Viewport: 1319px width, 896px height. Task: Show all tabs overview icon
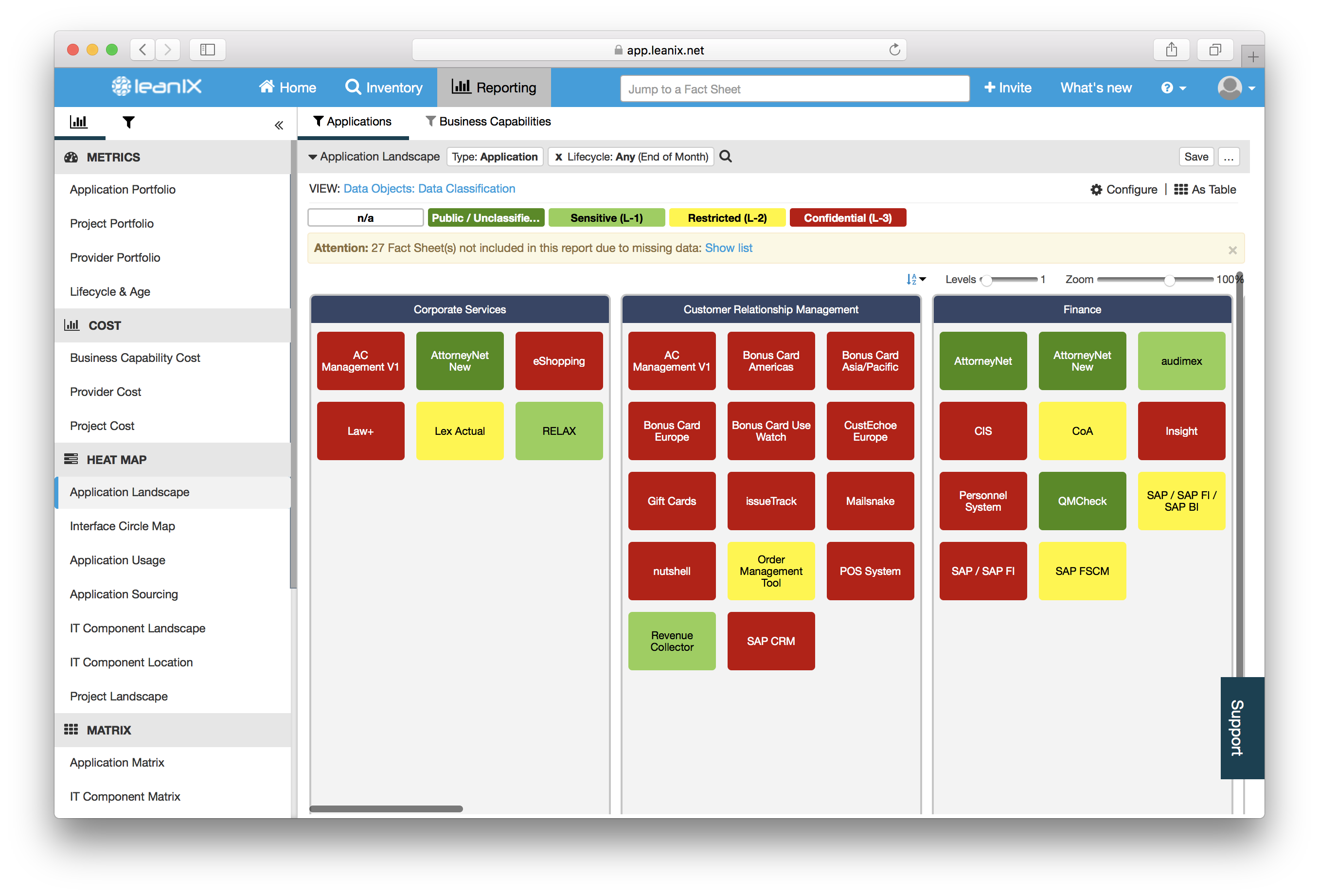tap(1214, 50)
